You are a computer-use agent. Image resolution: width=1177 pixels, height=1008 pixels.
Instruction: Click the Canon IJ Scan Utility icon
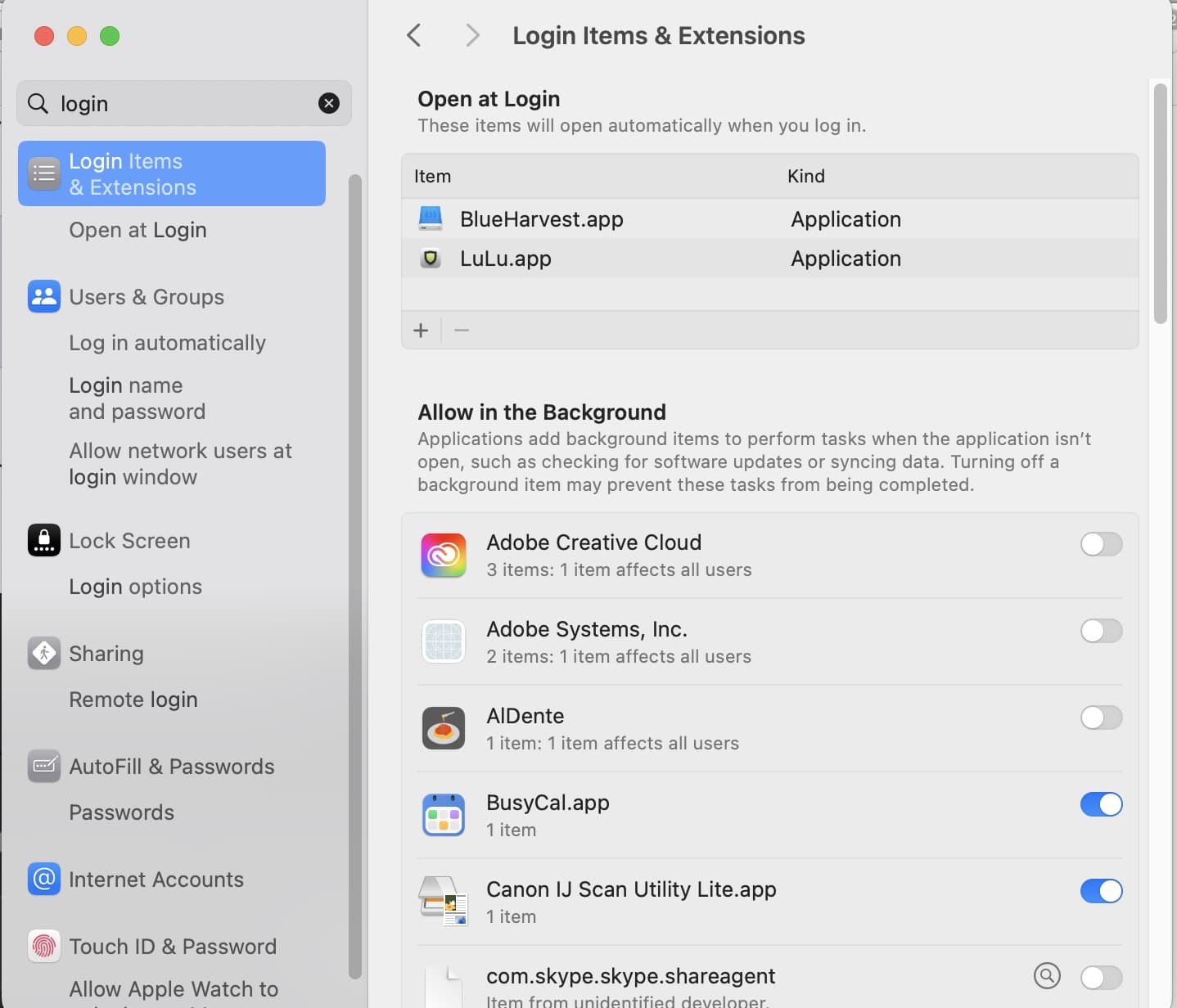[x=444, y=901]
